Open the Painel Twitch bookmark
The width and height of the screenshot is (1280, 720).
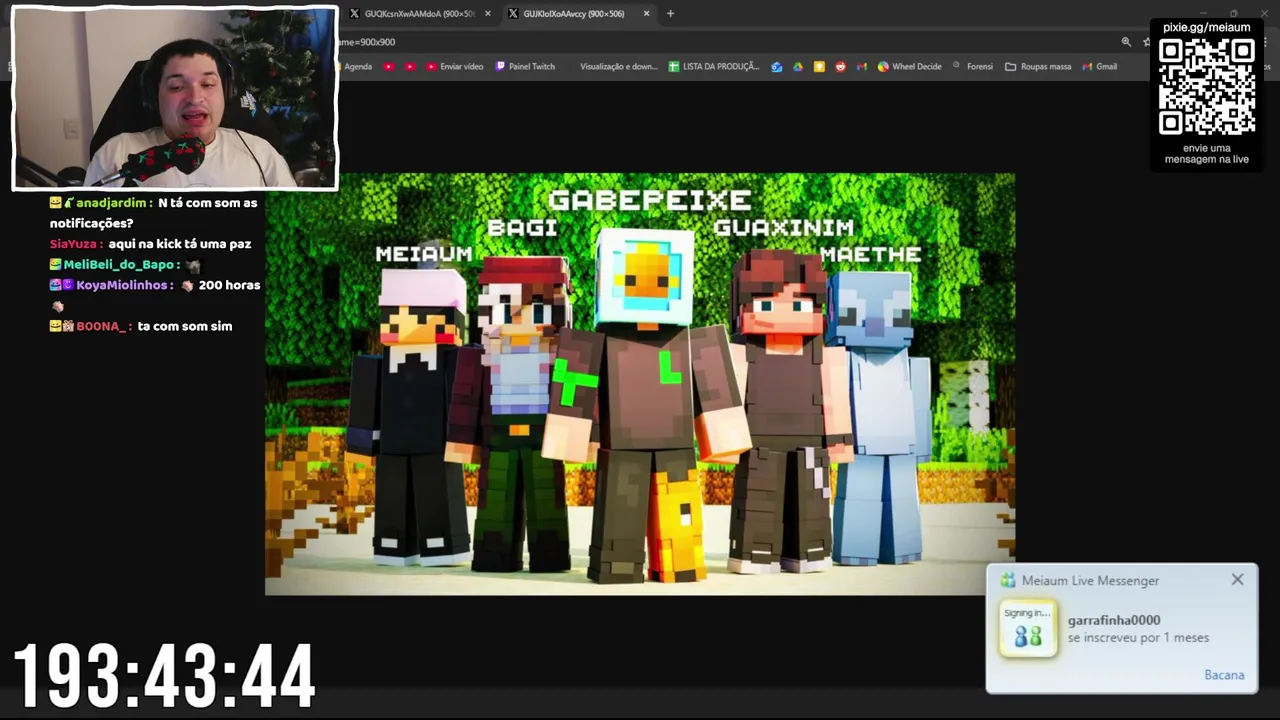[525, 67]
